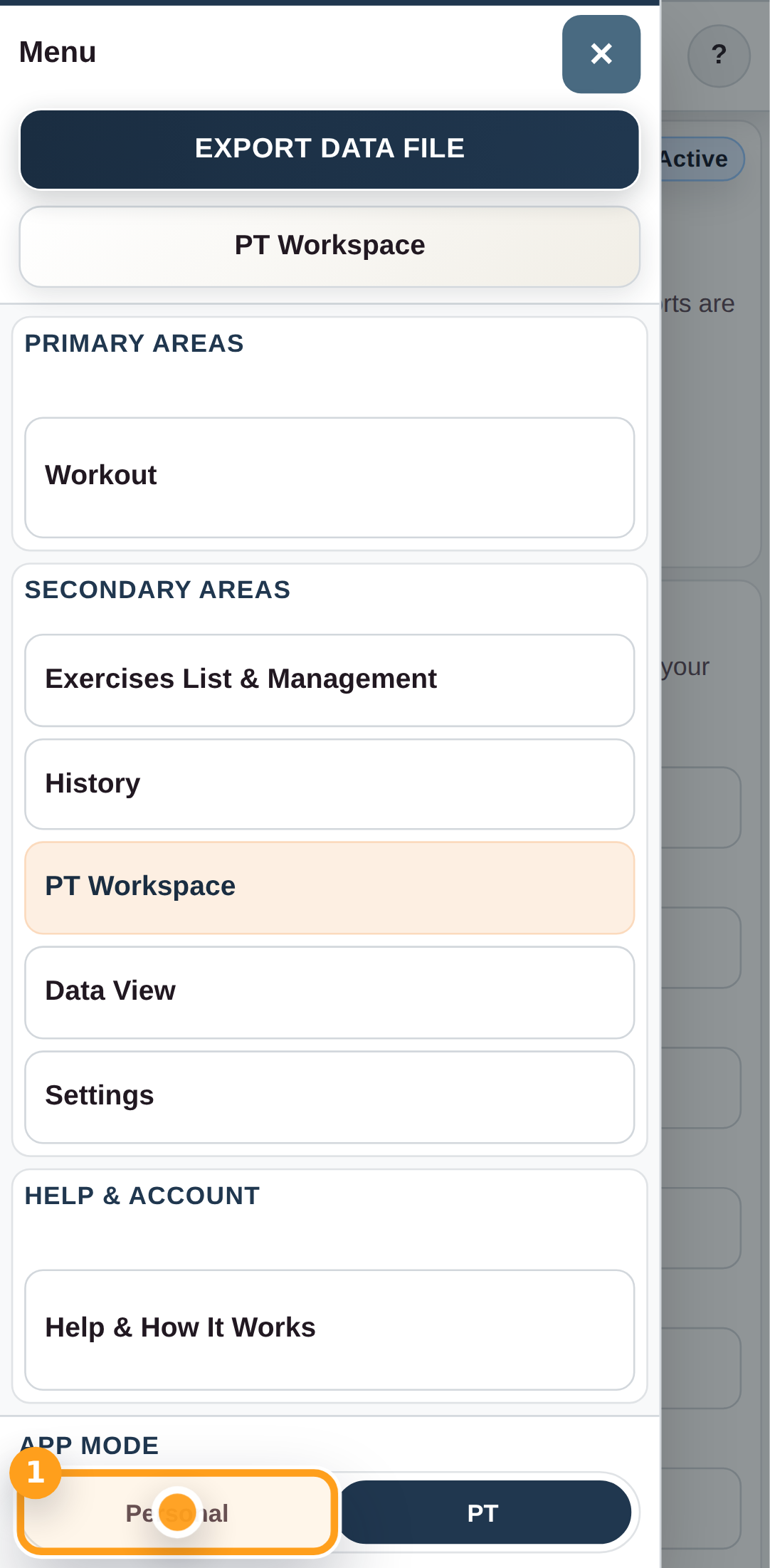Open the PT Workspace button below Export
The height and width of the screenshot is (1568, 770).
(x=329, y=246)
